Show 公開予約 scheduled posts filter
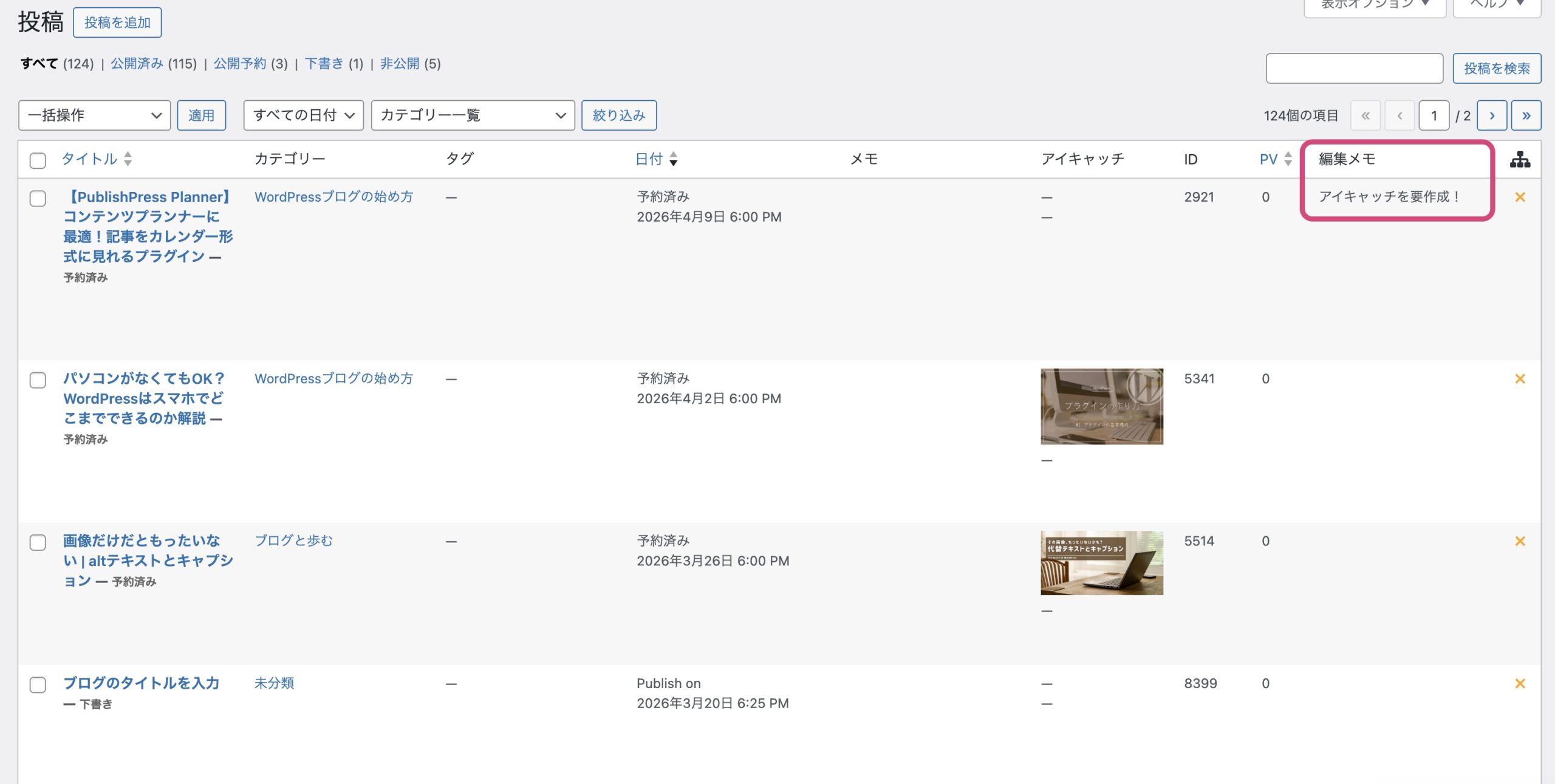 [x=239, y=64]
